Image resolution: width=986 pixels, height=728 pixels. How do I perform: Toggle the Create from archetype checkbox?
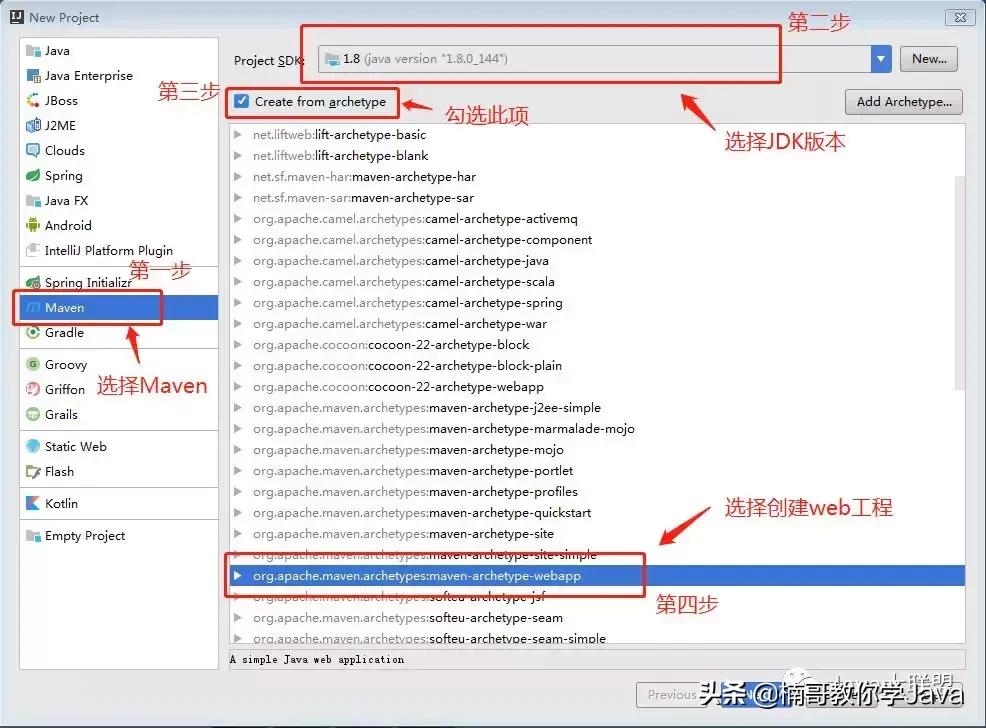point(241,102)
